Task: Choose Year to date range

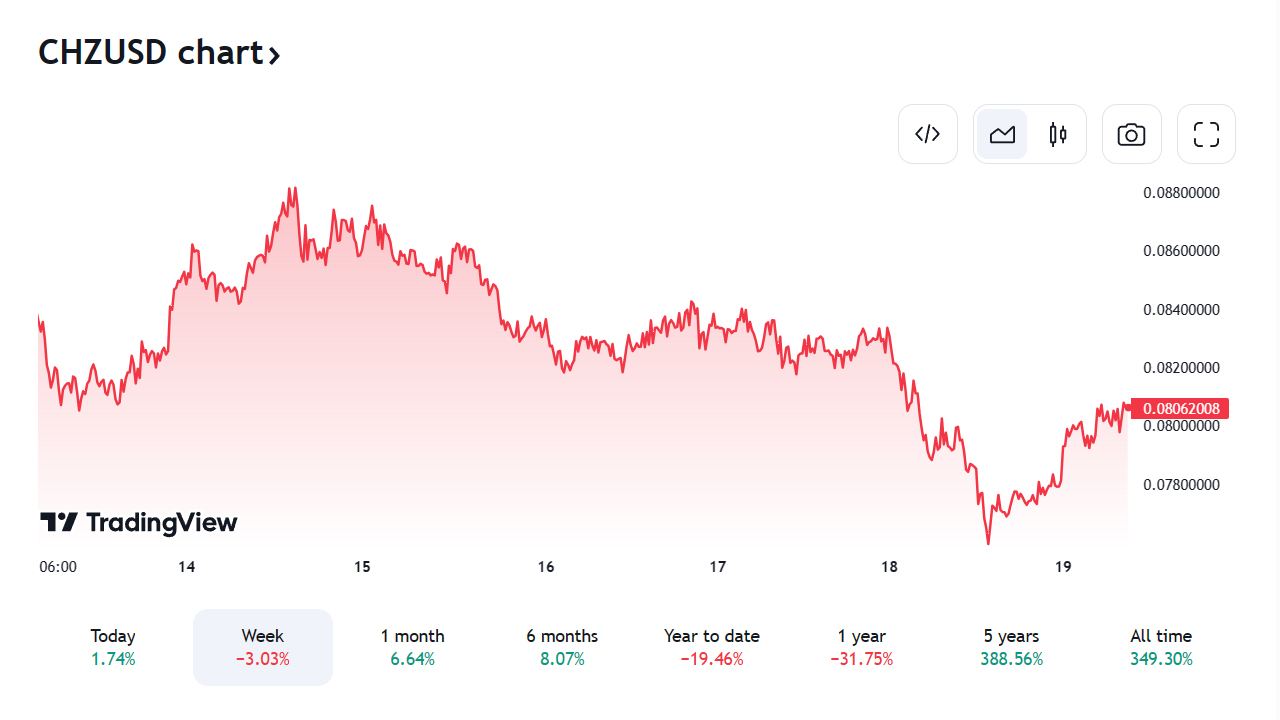Action: [712, 647]
